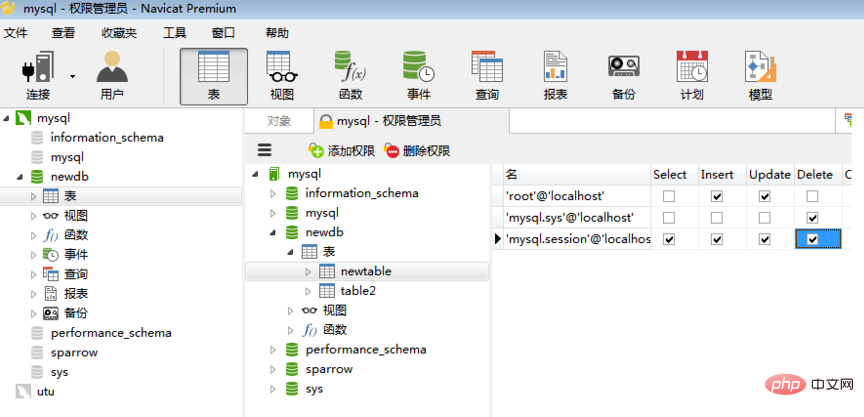This screenshot has height=417, width=864.
Task: Toggle Select checkbox for 'mysql.sys'@'localhost'
Action: pos(669,218)
